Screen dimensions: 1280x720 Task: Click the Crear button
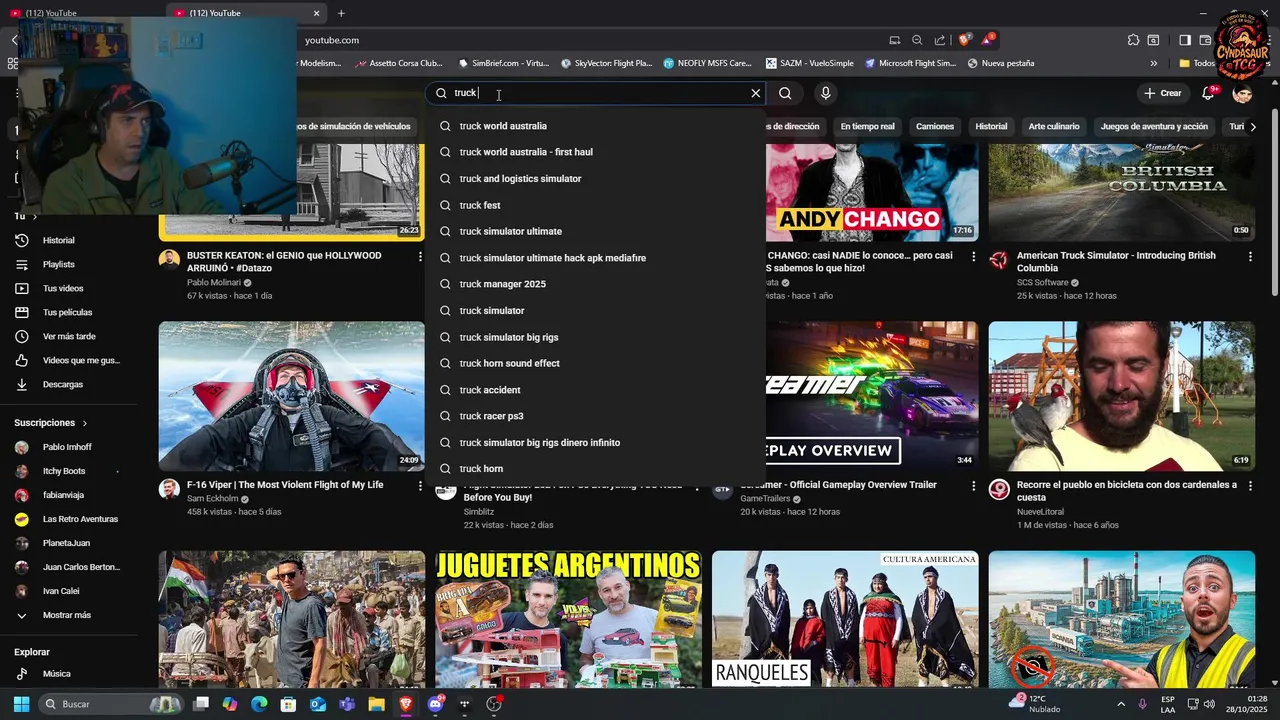tap(1163, 93)
